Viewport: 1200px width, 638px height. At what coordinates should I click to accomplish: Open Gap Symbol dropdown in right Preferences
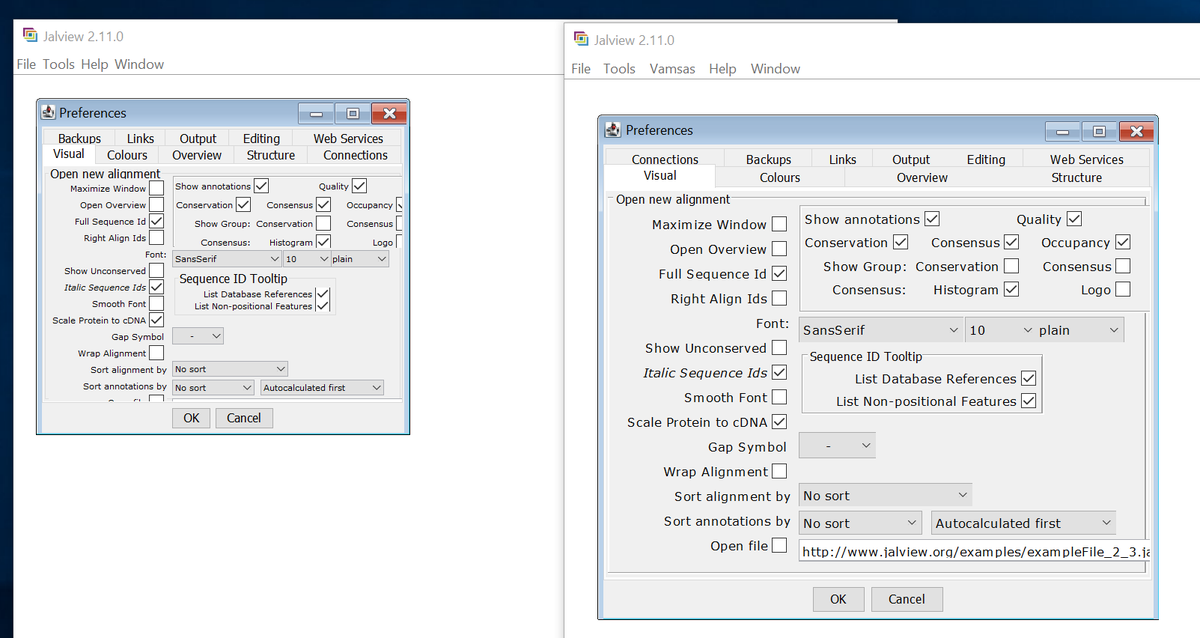coord(837,446)
